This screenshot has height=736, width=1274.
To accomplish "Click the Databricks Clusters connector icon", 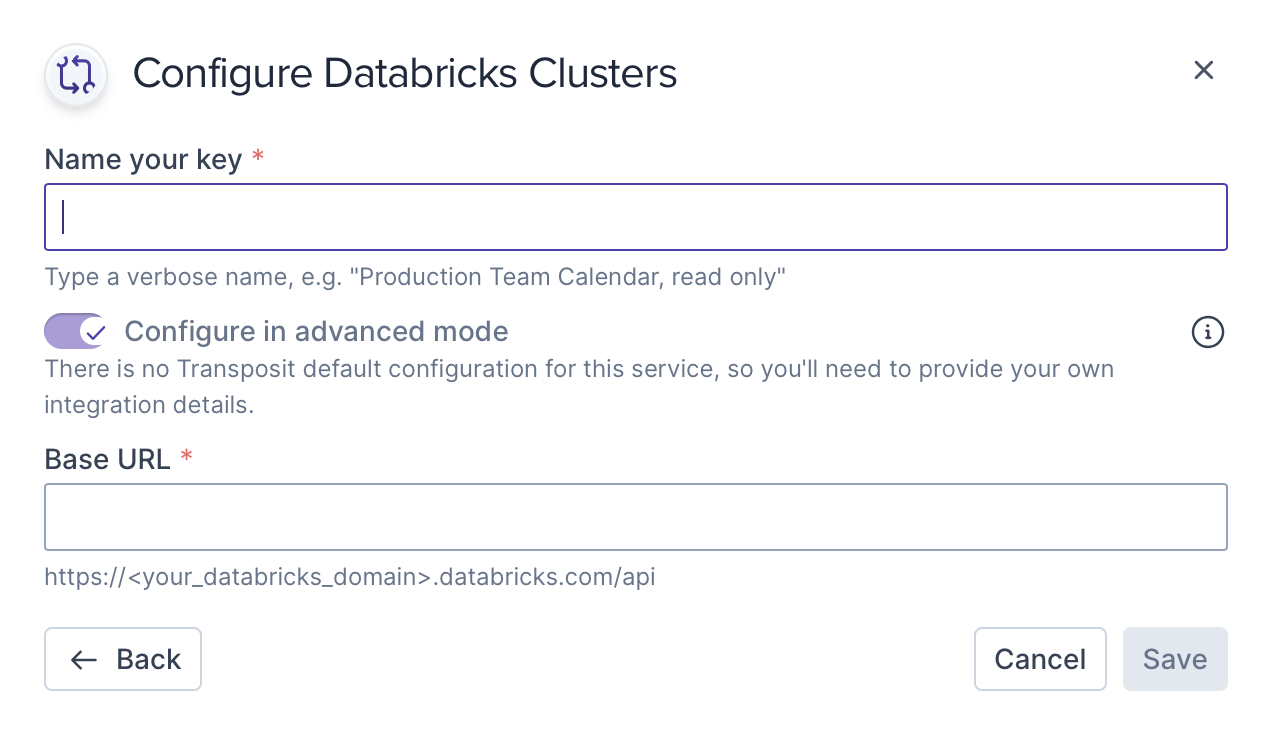I will click(x=76, y=75).
